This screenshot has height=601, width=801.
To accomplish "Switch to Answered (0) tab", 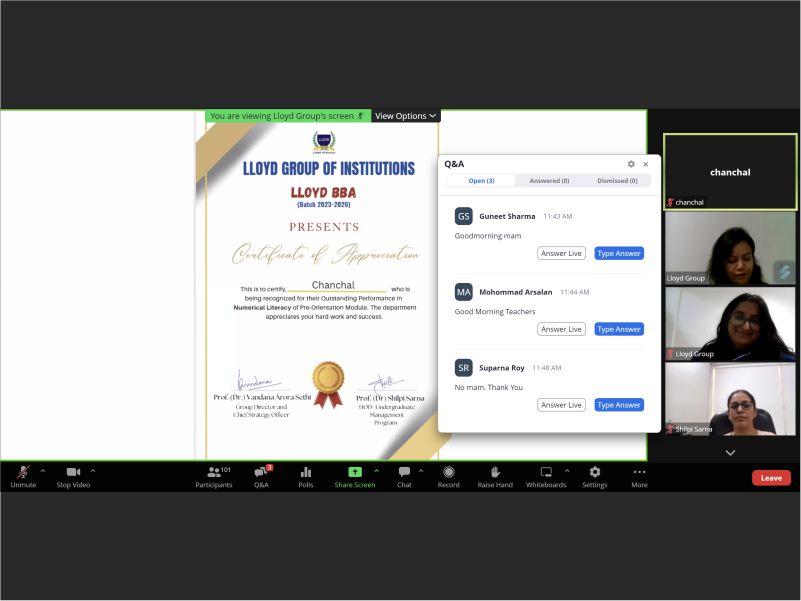I will [549, 180].
